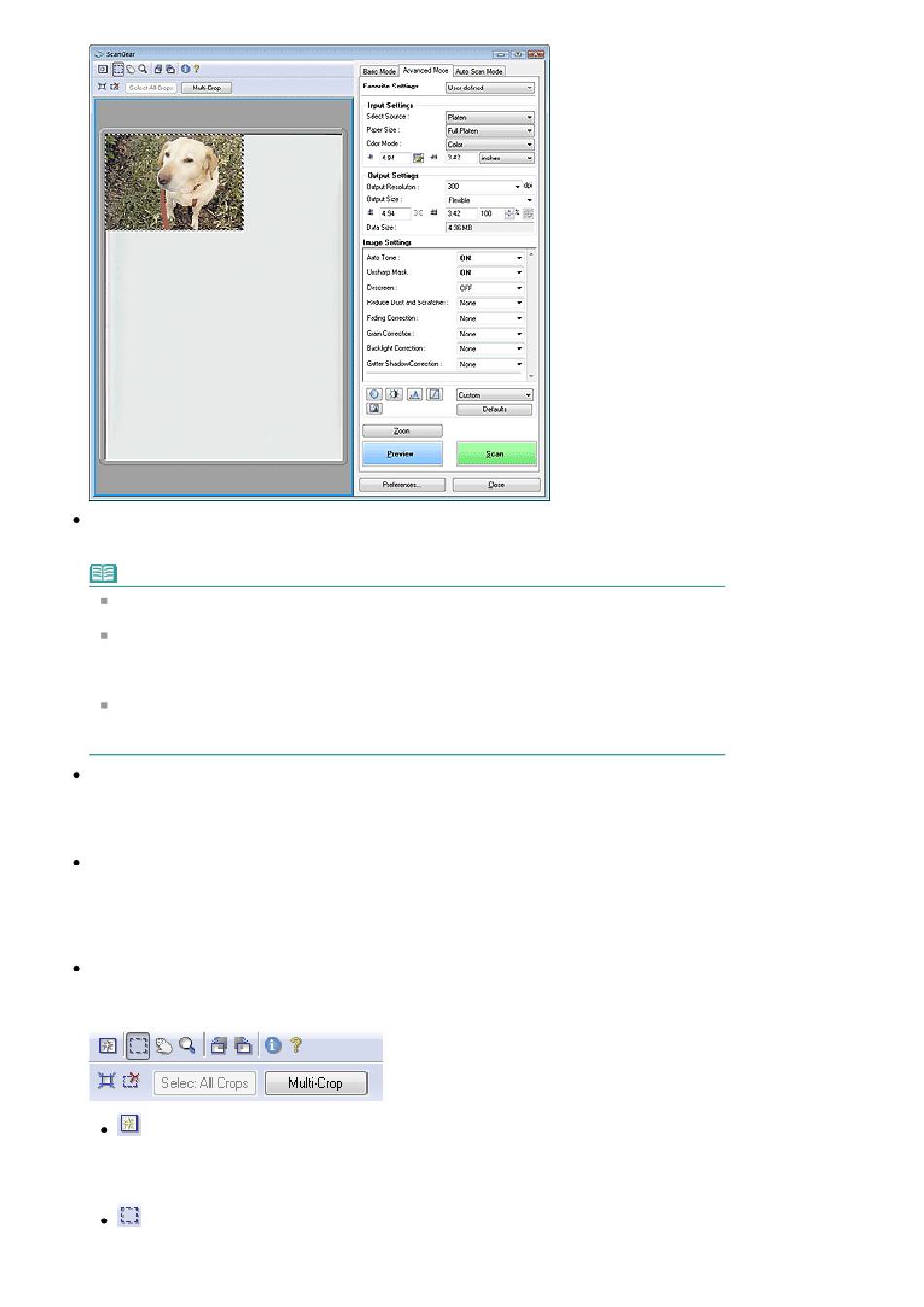Open the Unsharp Mask dropdown
This screenshot has height=1307, width=924.
[491, 273]
